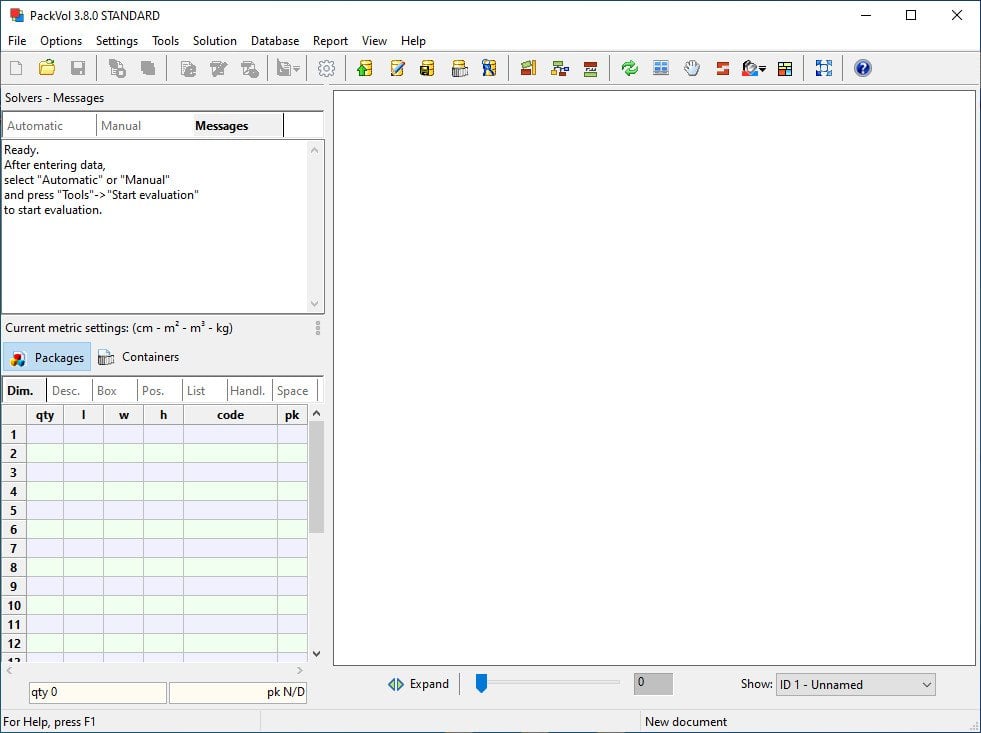Open the paint bucket color dropdown arrow
The image size is (981, 733).
point(763,69)
